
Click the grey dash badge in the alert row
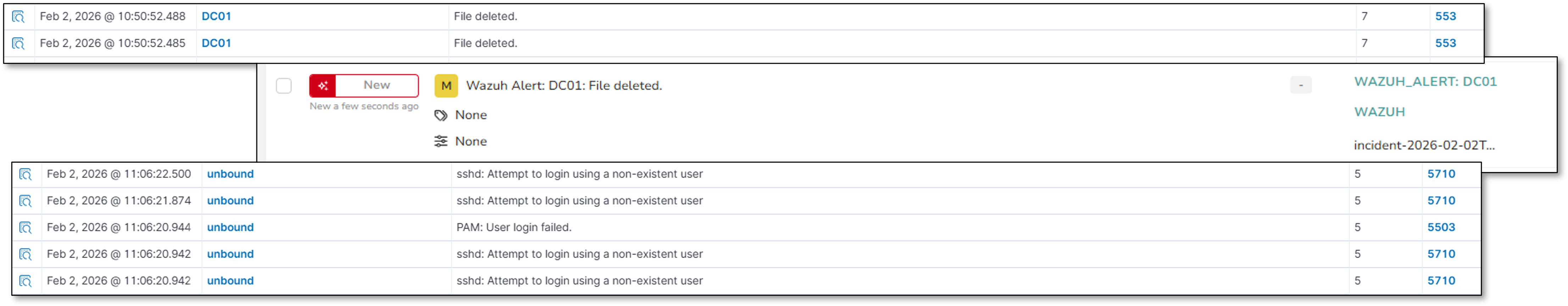tap(1301, 85)
